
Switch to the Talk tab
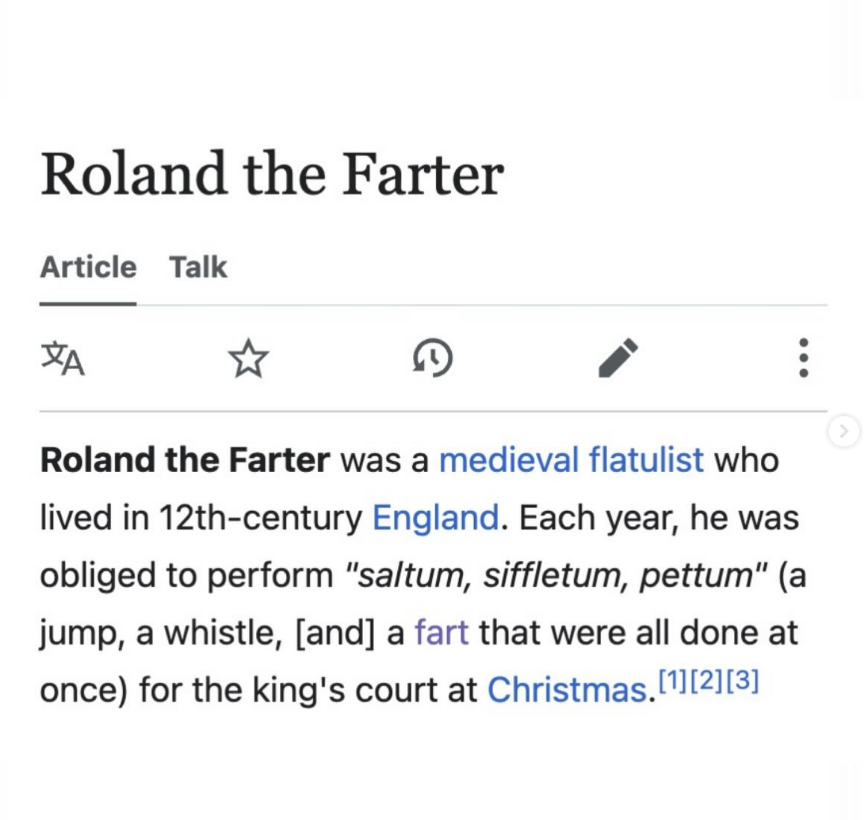coord(197,267)
